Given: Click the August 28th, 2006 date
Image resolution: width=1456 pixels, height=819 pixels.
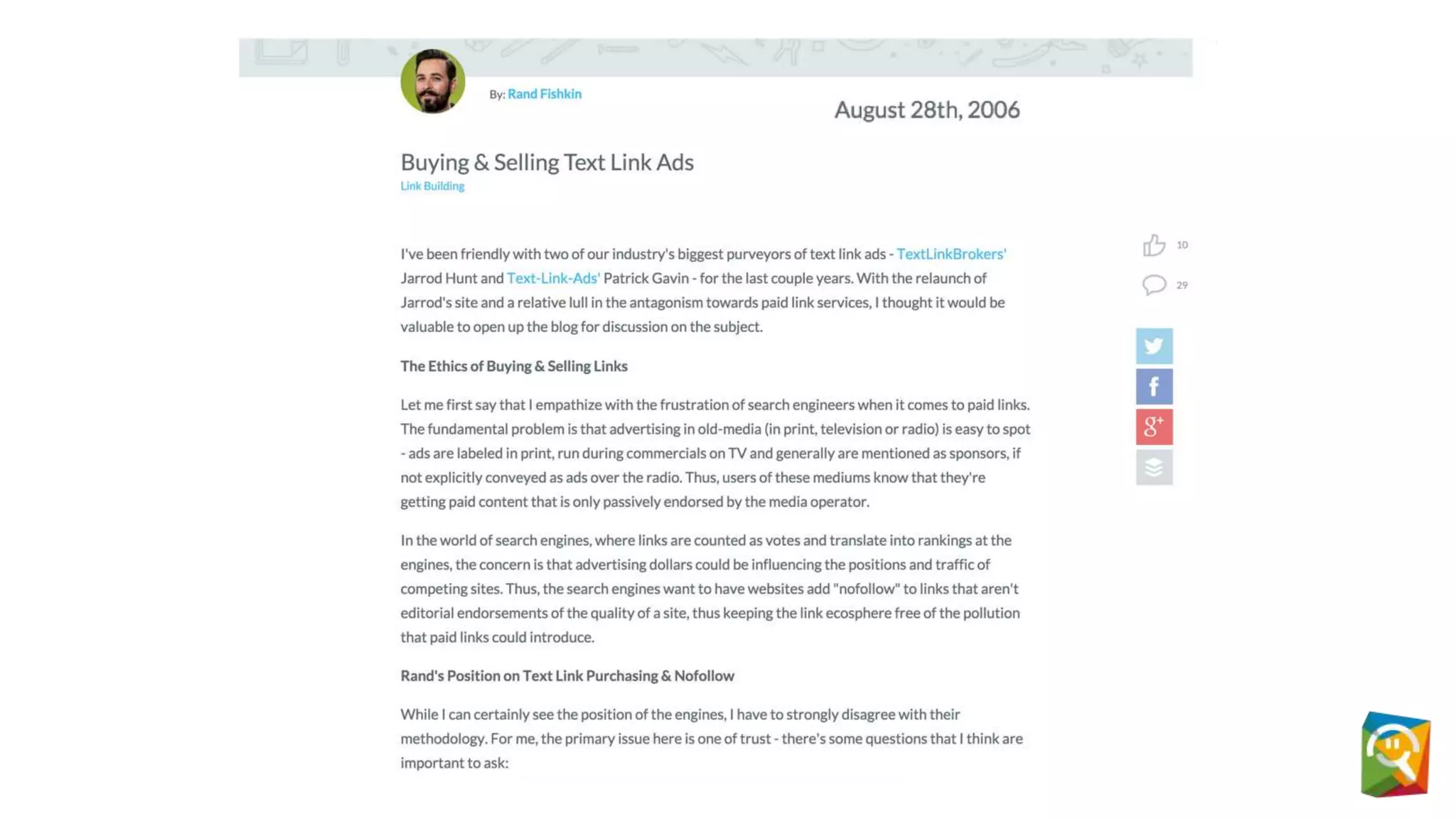Looking at the screenshot, I should (926, 109).
